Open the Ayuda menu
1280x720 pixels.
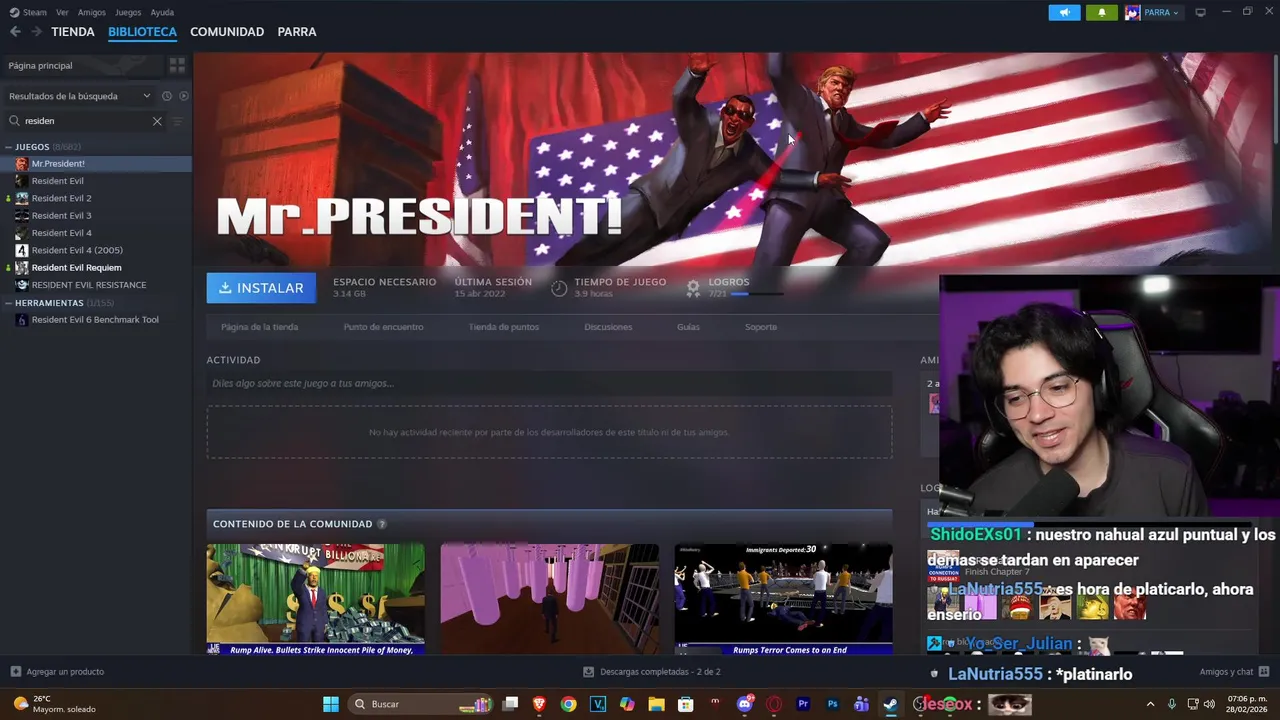162,12
